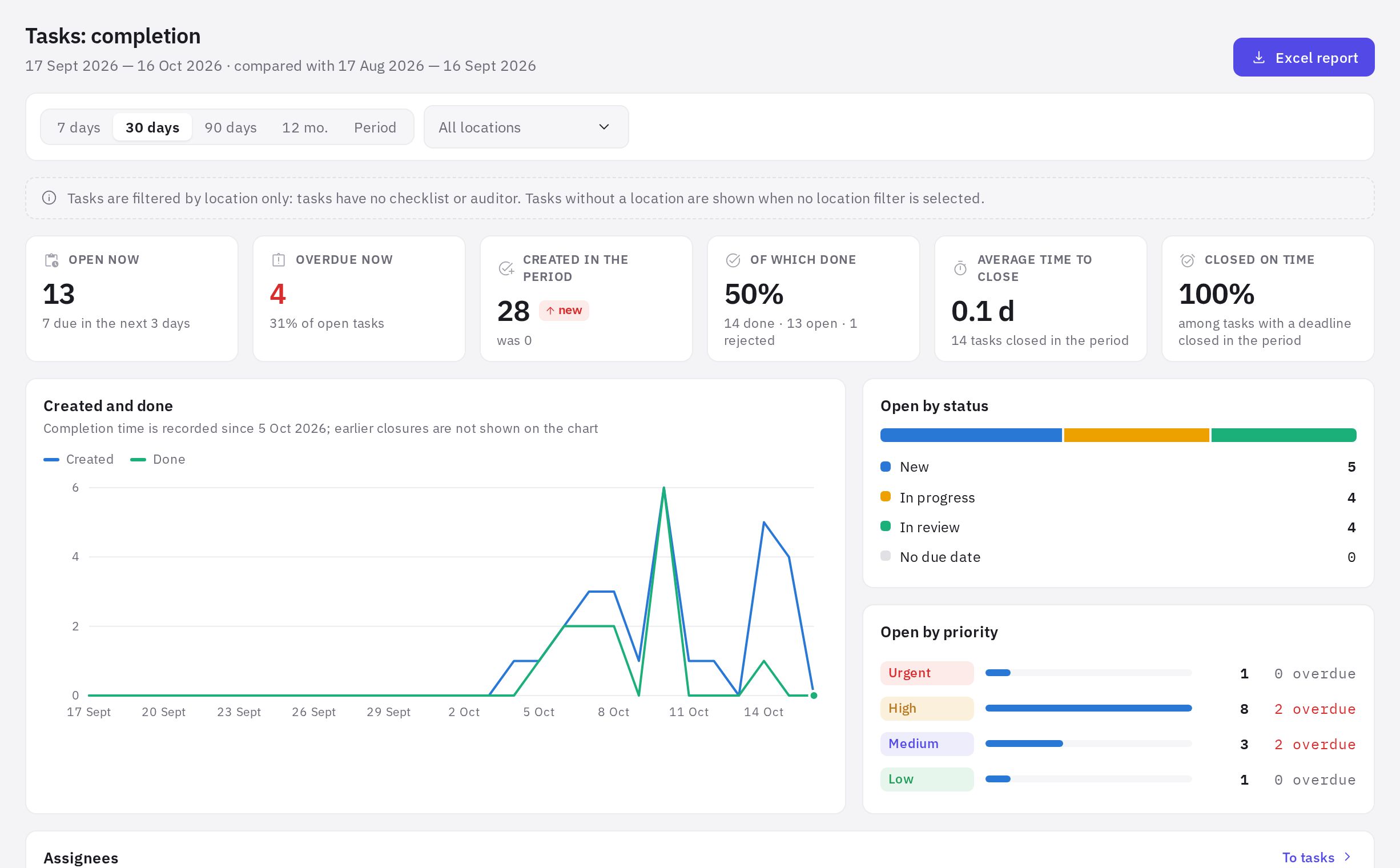Click the info icon in the filter notice
This screenshot has height=868, width=1400.
tap(49, 198)
